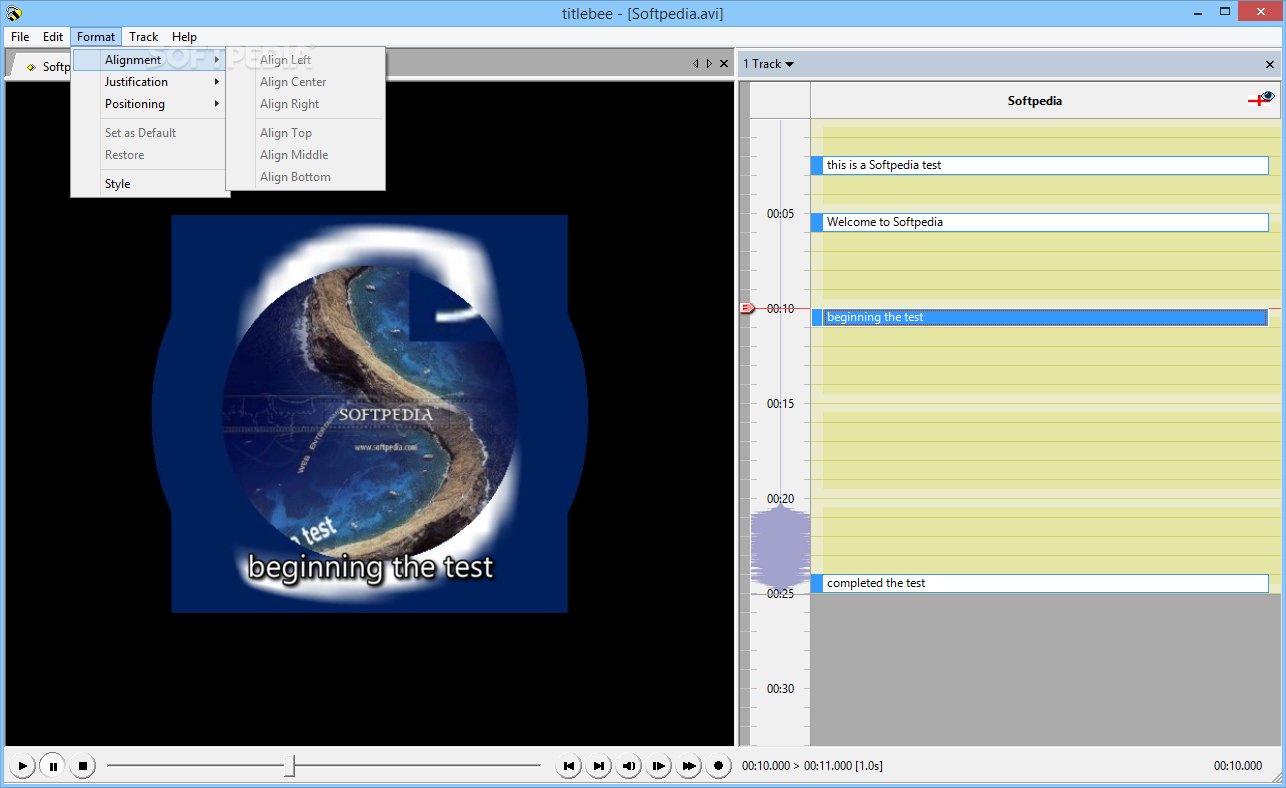The height and width of the screenshot is (788, 1286).
Task: Click the titlebee bee icon in title bar
Action: [14, 13]
